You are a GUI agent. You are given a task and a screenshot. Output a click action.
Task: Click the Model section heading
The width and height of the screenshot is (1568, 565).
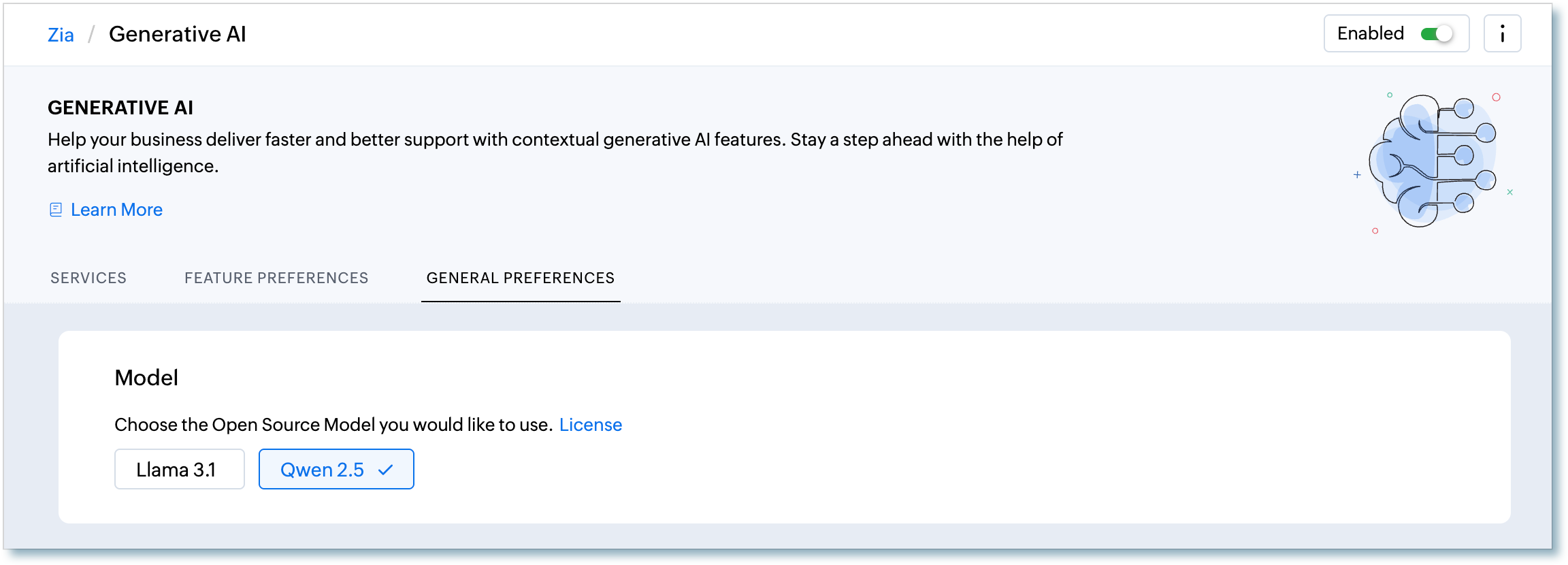pos(146,378)
